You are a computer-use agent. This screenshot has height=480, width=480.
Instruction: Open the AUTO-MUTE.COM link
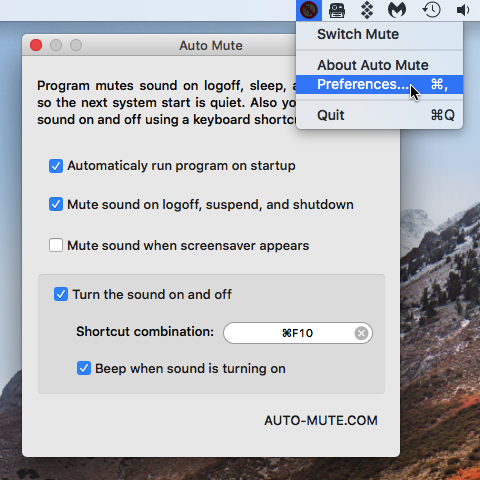click(321, 420)
